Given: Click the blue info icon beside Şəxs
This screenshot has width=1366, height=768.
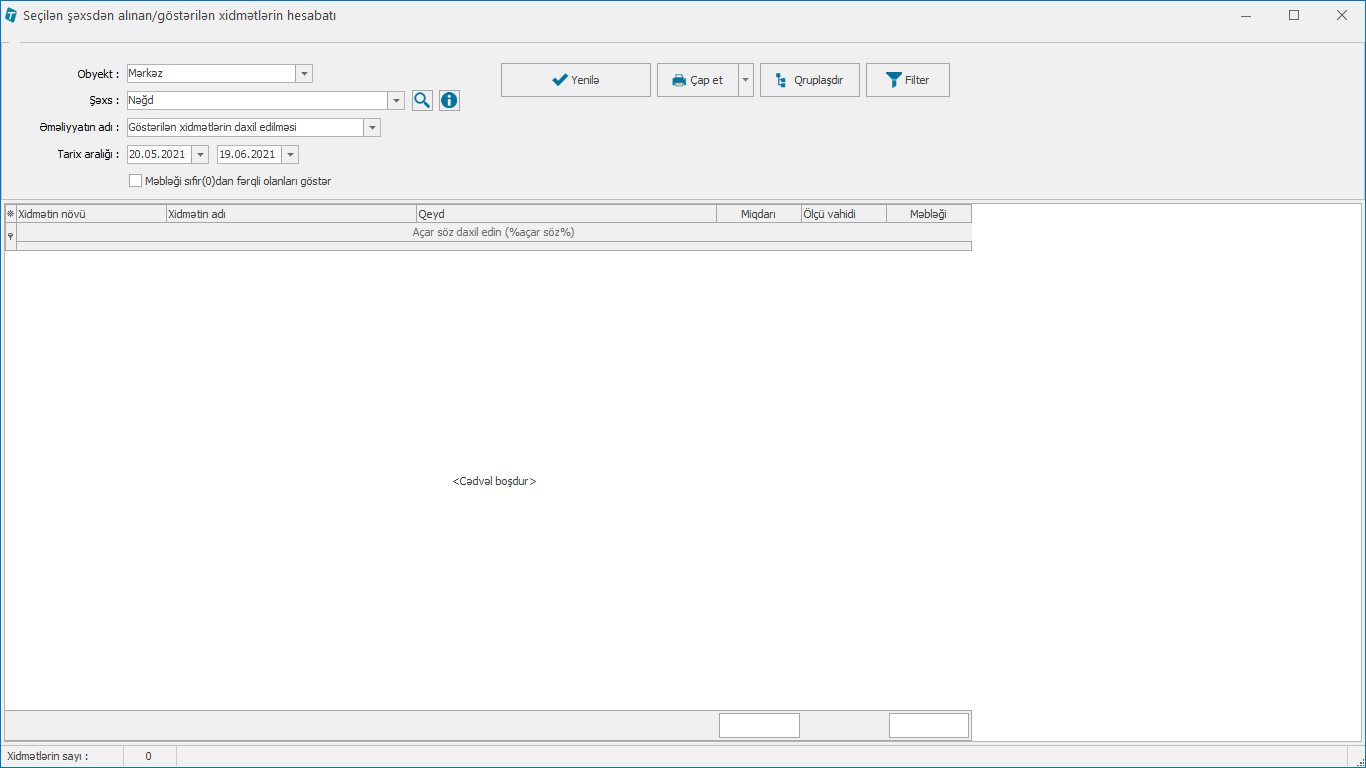Looking at the screenshot, I should click(x=449, y=100).
